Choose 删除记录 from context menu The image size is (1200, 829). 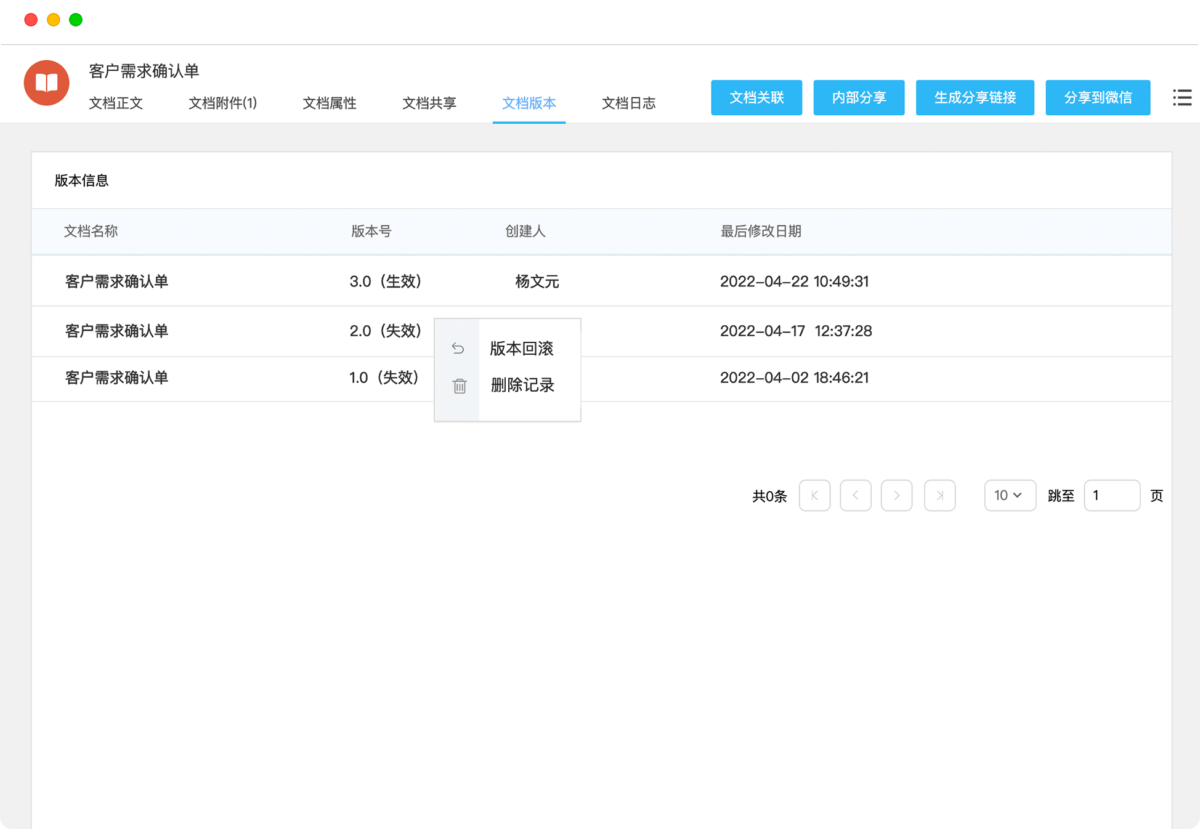(522, 385)
